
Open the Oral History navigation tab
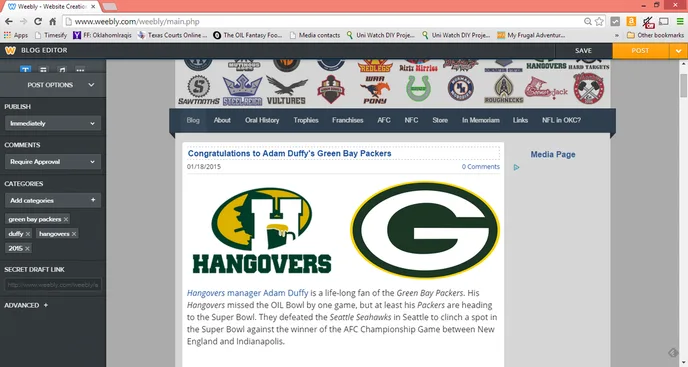262,120
